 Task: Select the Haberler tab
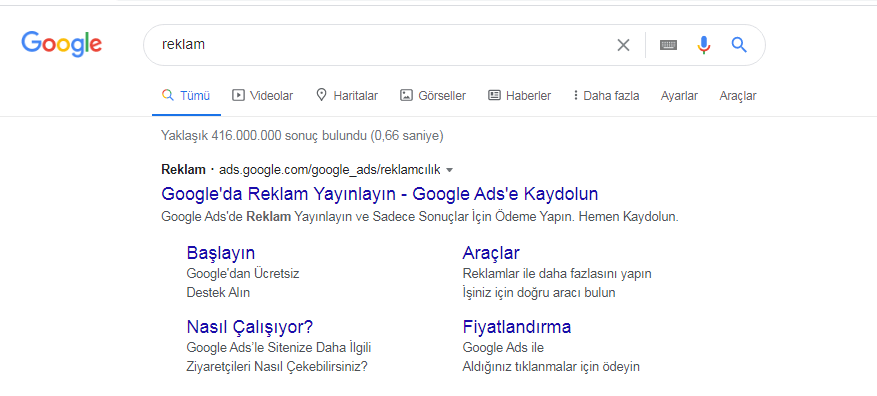point(520,96)
